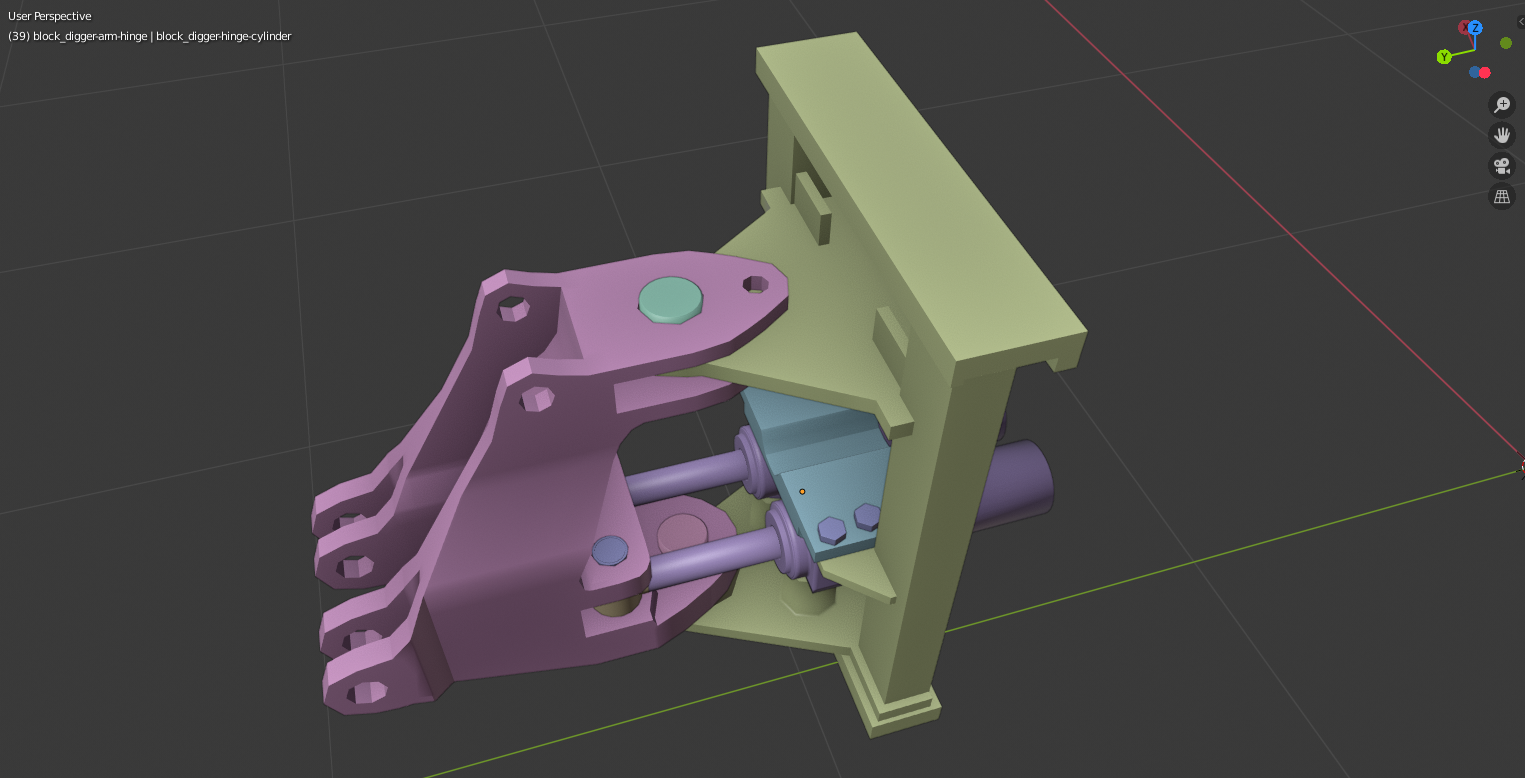The image size is (1525, 778).
Task: Click the "User Perspective" viewport label
Action: 49,16
